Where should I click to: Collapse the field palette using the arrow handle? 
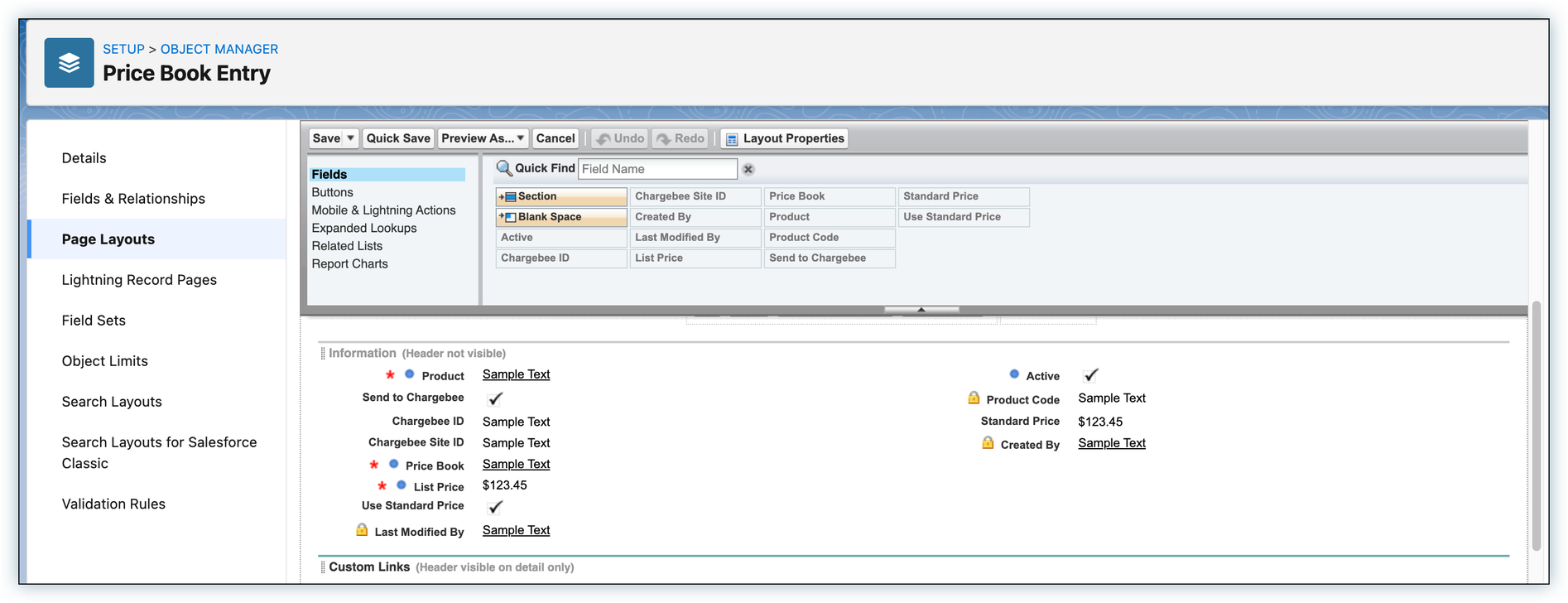pos(921,310)
